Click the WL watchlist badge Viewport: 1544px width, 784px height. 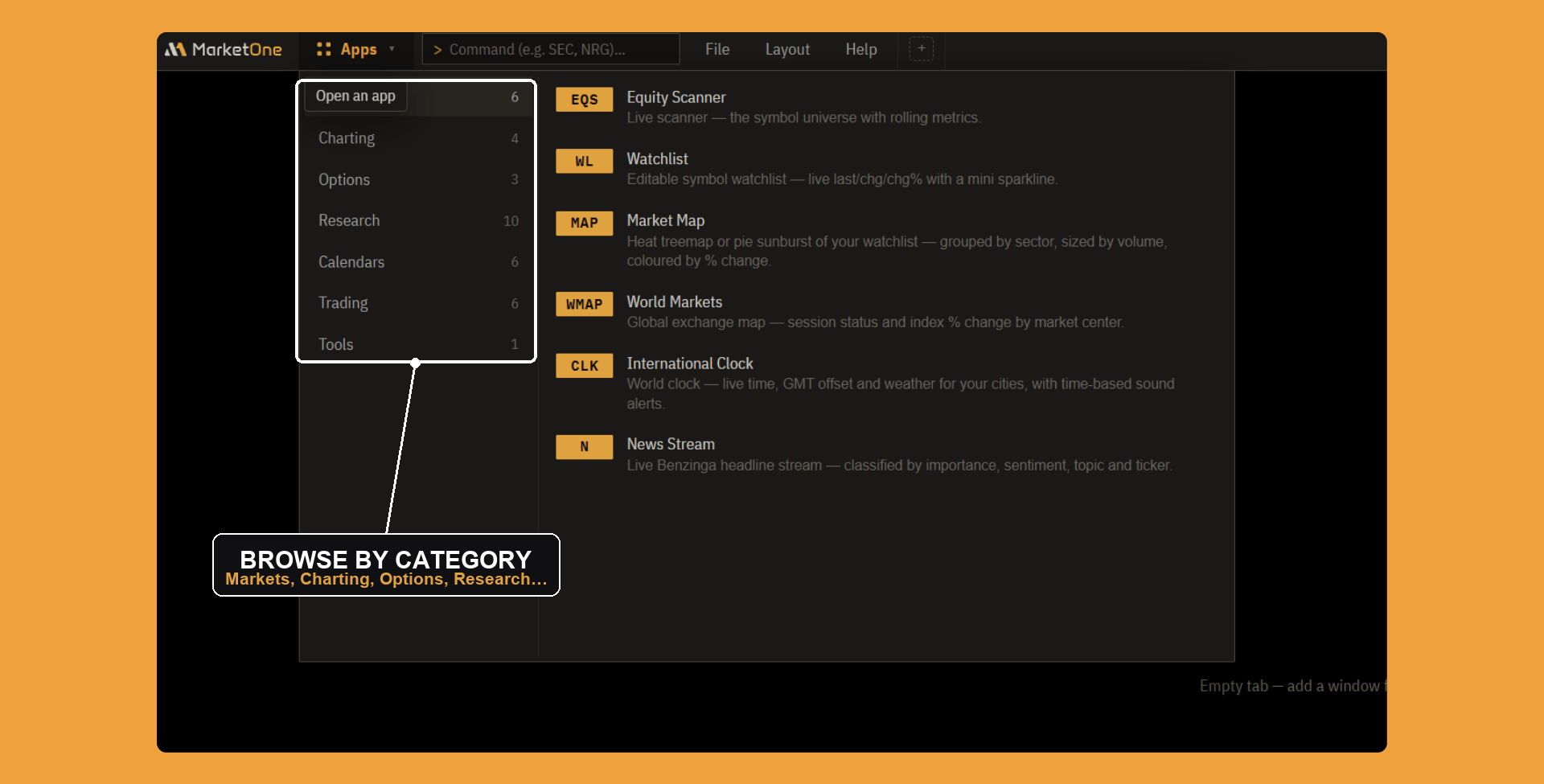pyautogui.click(x=585, y=162)
